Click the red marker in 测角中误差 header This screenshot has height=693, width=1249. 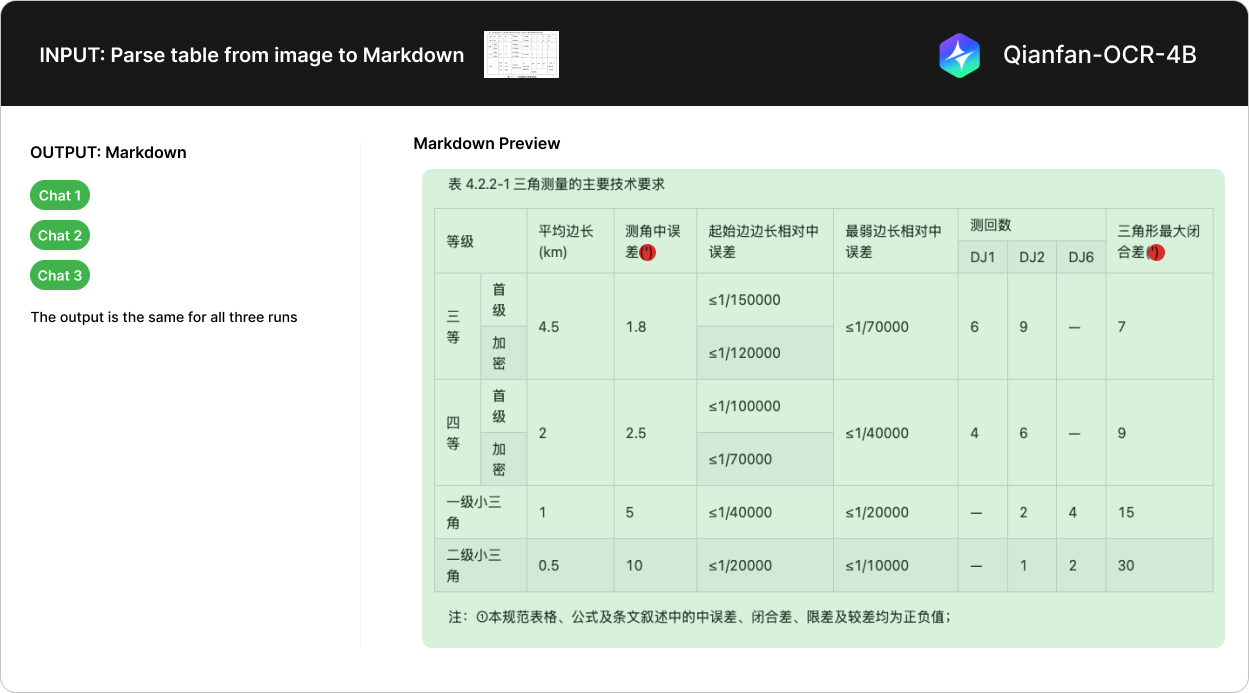pos(647,253)
